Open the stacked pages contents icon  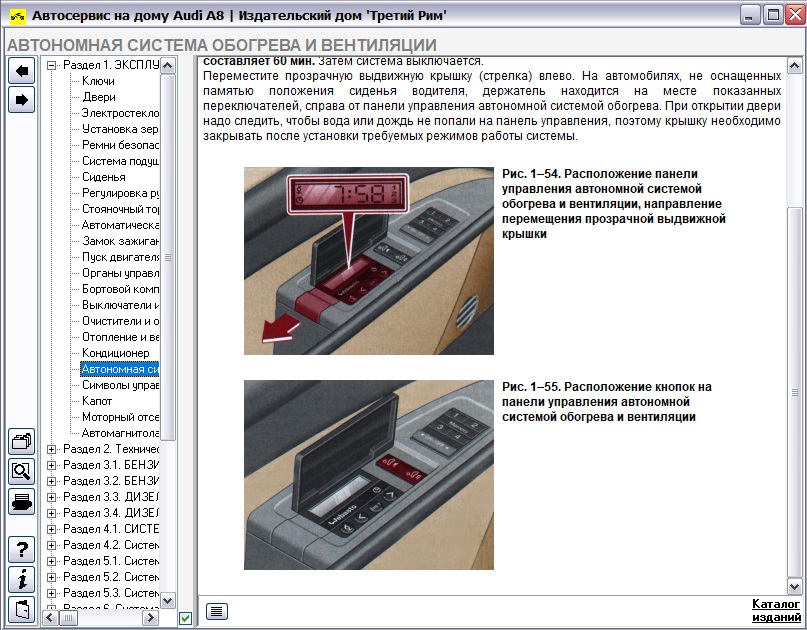[x=22, y=441]
